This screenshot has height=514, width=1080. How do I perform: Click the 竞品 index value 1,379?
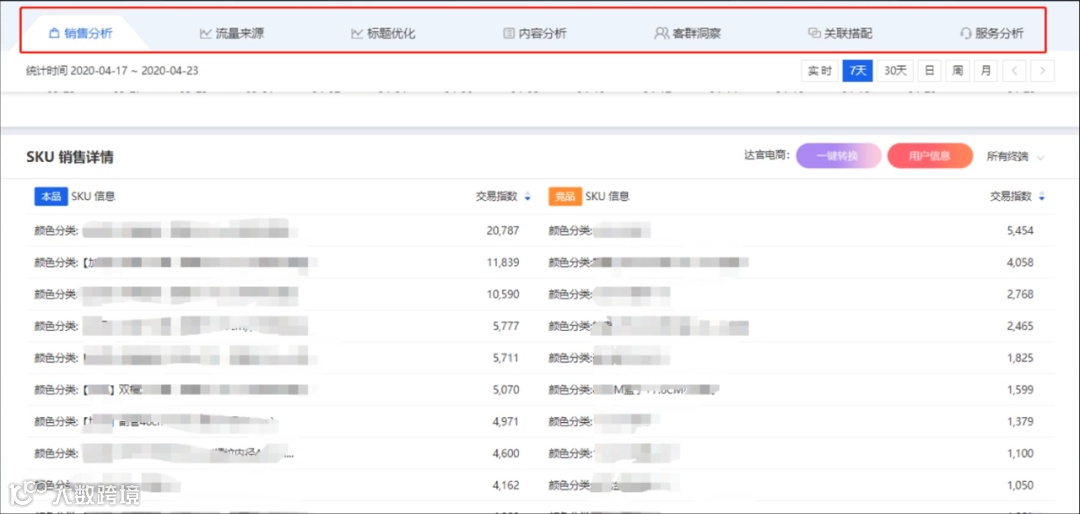[x=1020, y=422]
